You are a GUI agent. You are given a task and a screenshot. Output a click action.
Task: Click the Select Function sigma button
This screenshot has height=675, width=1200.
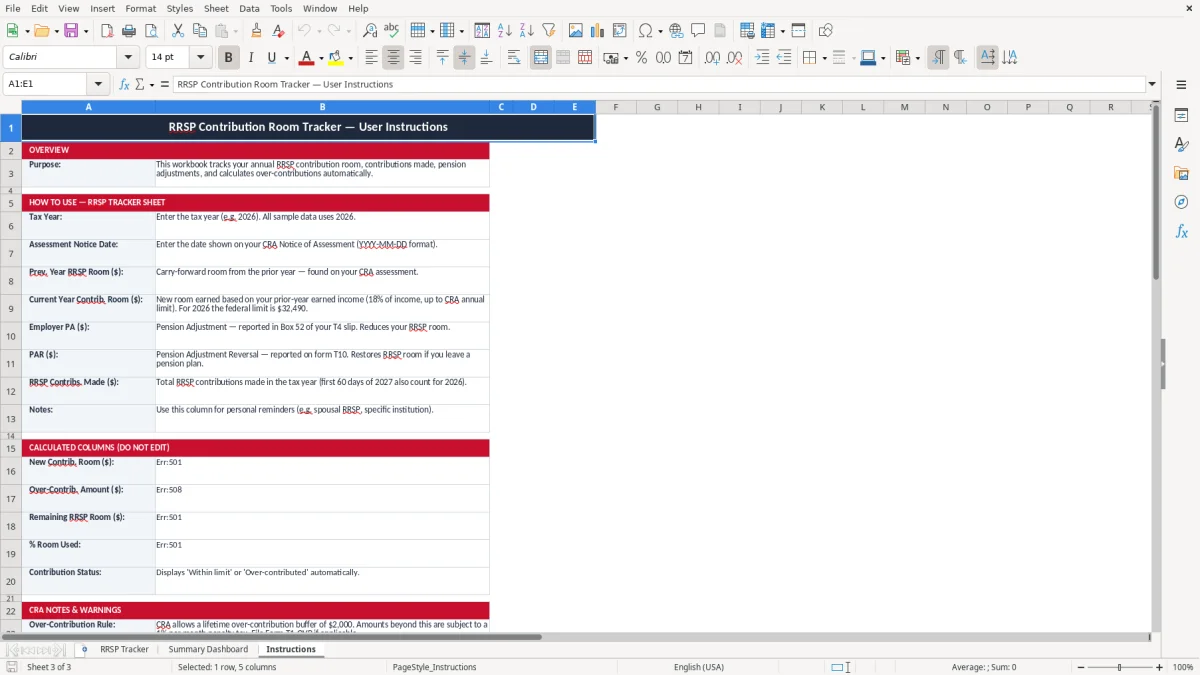click(x=139, y=84)
